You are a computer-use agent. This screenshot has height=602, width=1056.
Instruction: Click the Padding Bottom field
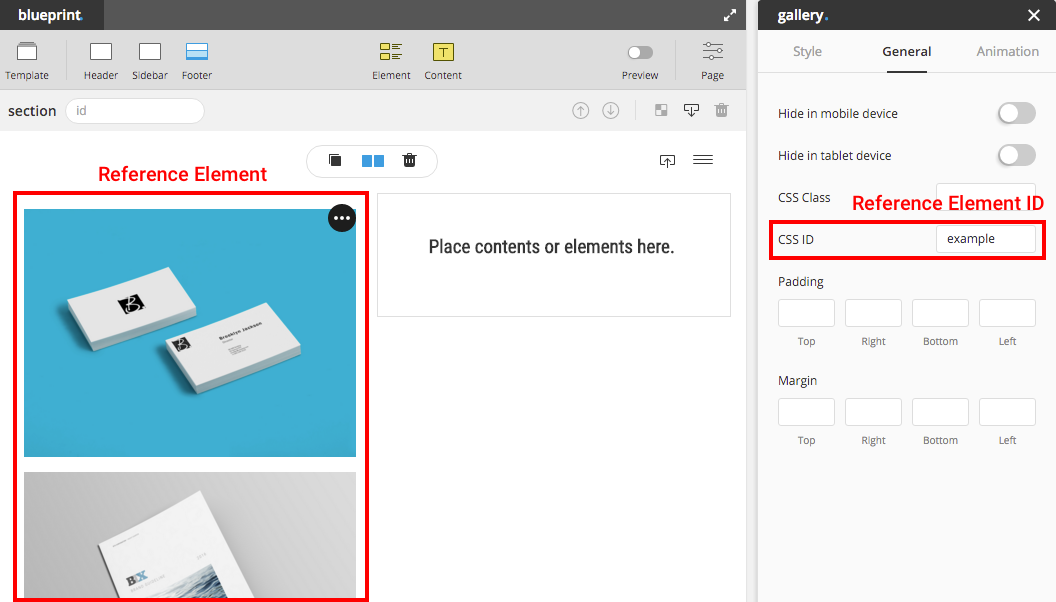(x=940, y=313)
